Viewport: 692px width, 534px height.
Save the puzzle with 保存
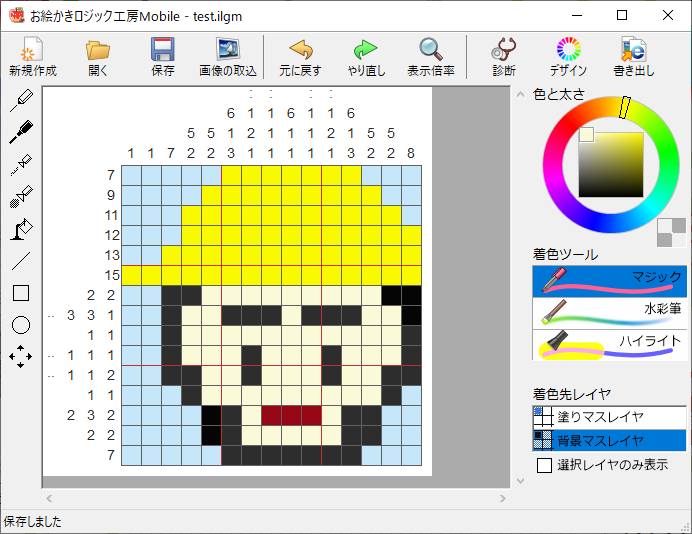pos(163,56)
